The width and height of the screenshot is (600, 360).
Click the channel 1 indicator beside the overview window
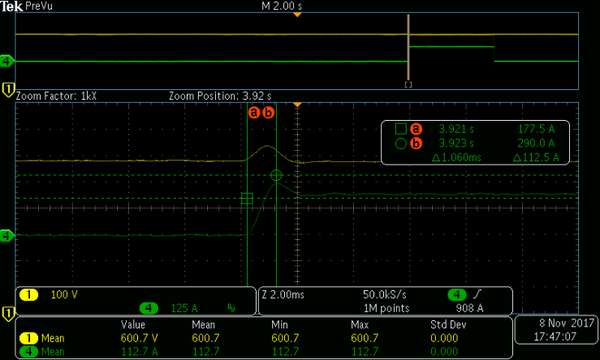(x=8, y=90)
